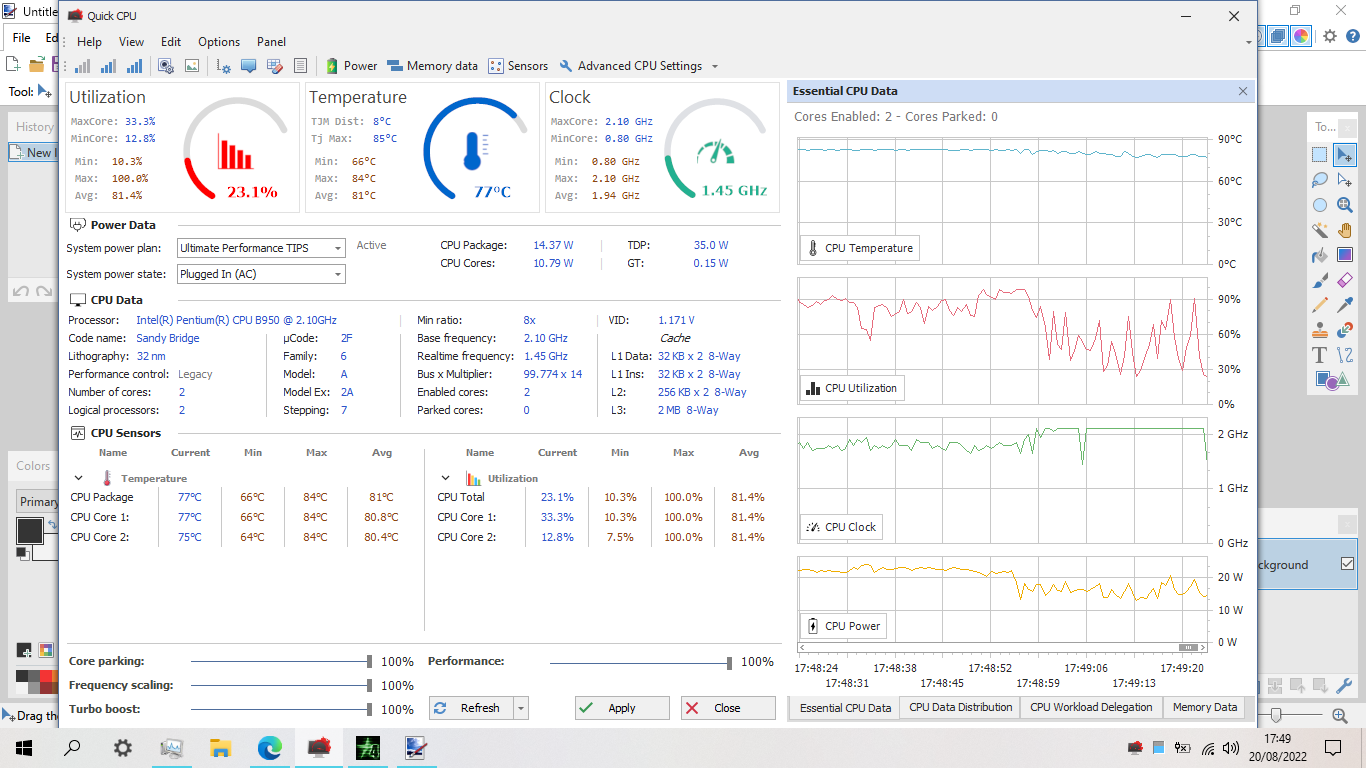
Task: Click the CPU Power chart label
Action: point(843,626)
